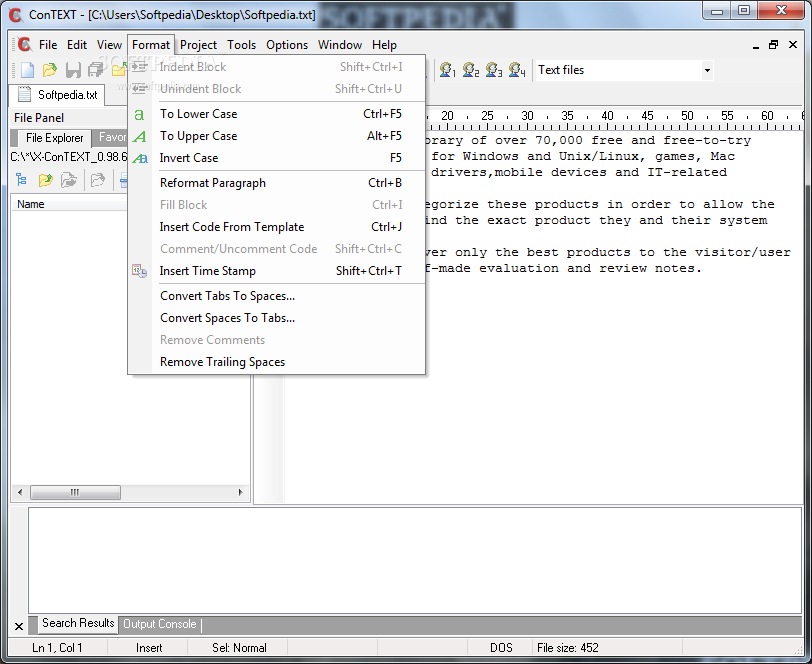Viewport: 812px width, 664px height.
Task: Choose Convert Spaces To Tabs...
Action: point(277,318)
